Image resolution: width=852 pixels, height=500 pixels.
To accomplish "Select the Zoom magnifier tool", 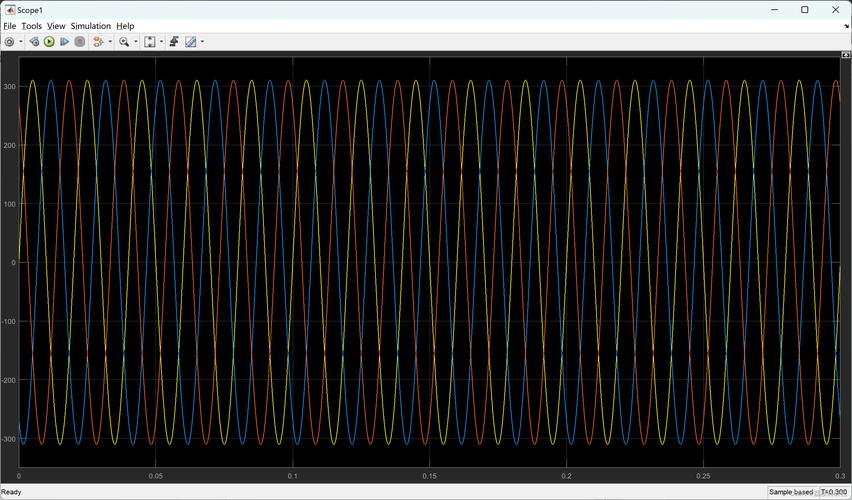I will [124, 42].
